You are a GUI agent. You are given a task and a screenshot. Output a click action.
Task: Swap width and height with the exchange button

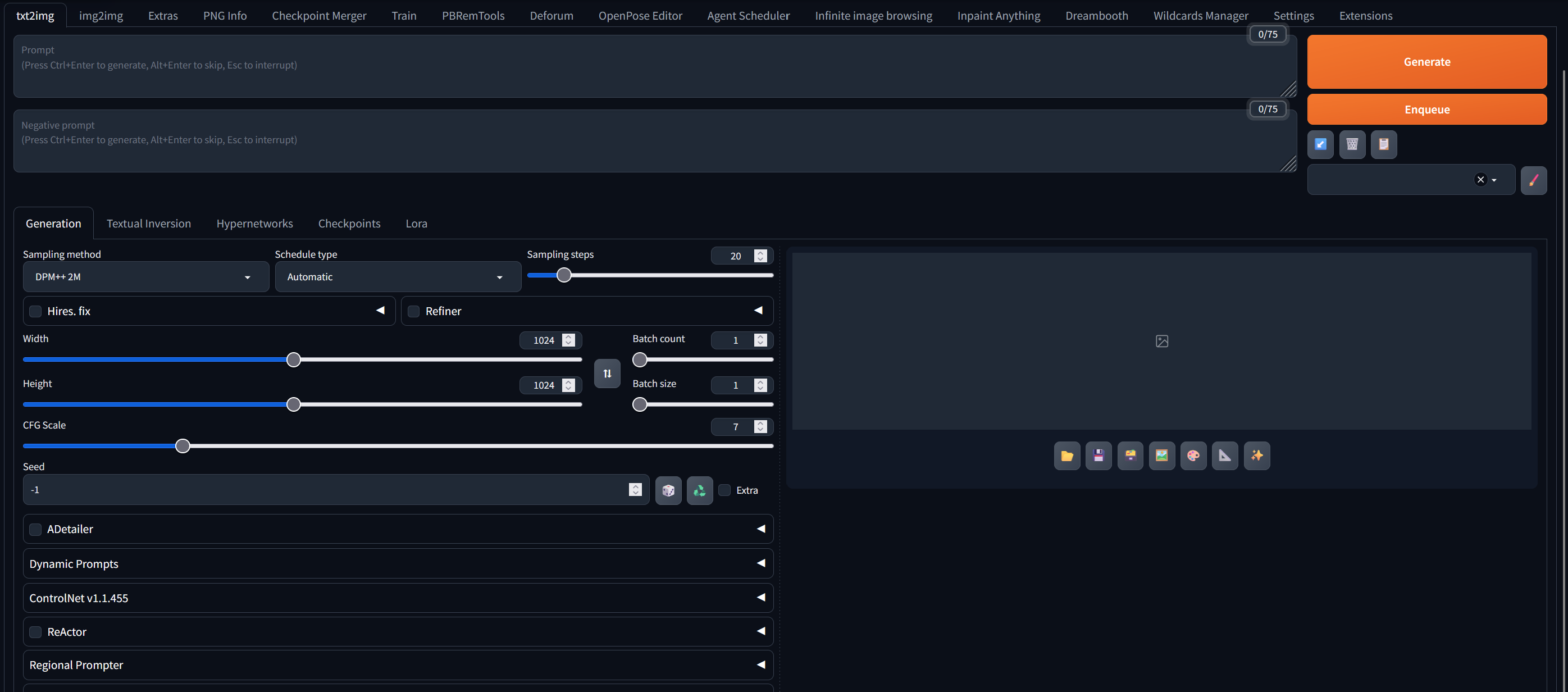click(x=607, y=373)
